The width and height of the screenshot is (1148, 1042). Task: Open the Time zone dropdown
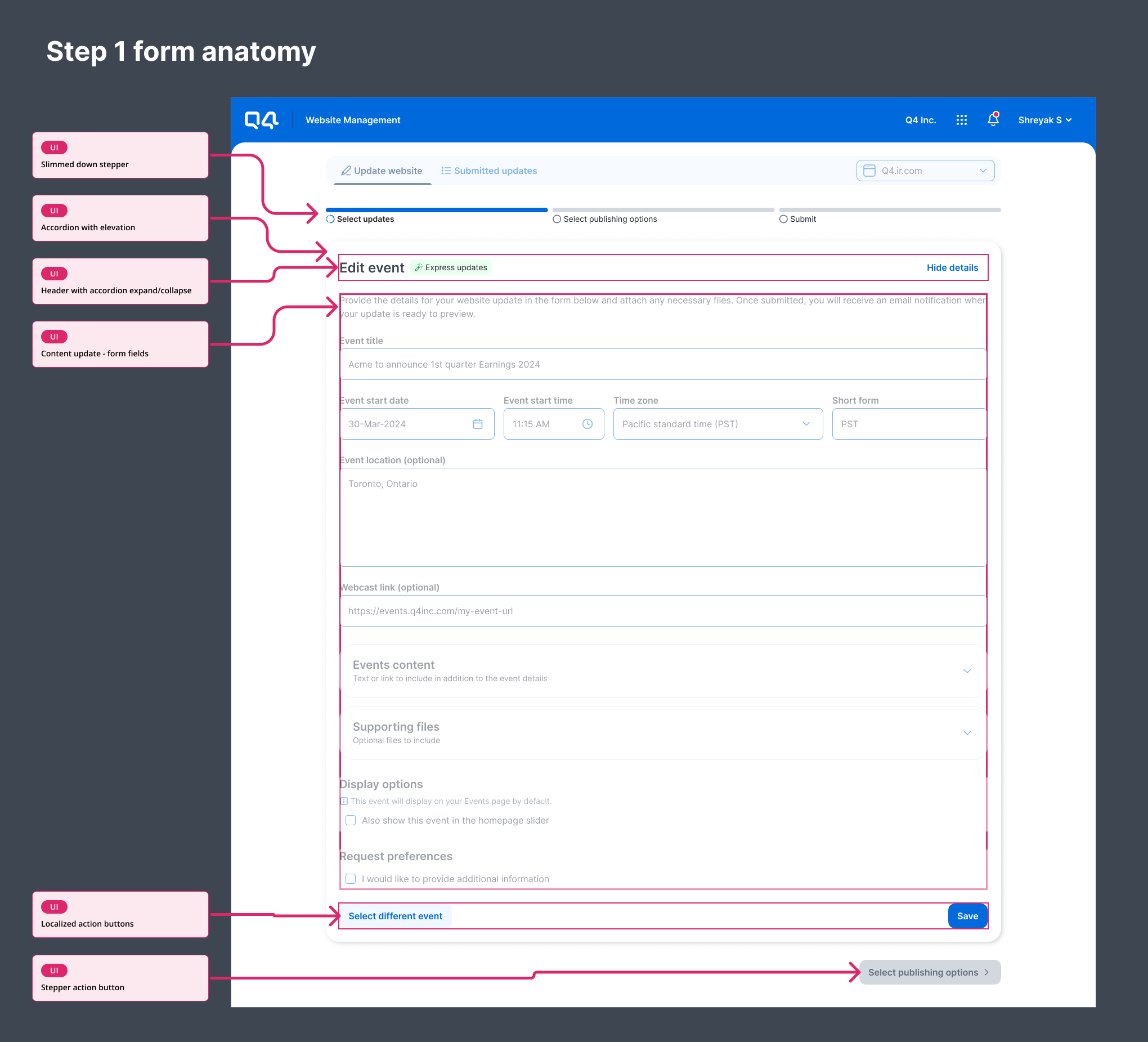click(x=717, y=424)
